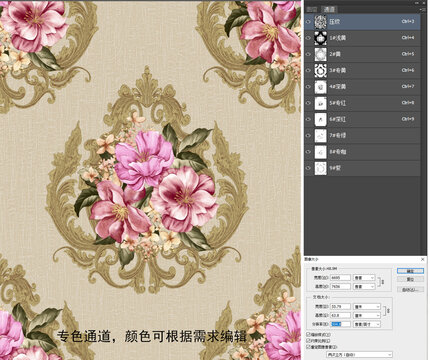Switch to the 通道 Channels tab
Screen dimensions: 430x360
click(x=330, y=9)
